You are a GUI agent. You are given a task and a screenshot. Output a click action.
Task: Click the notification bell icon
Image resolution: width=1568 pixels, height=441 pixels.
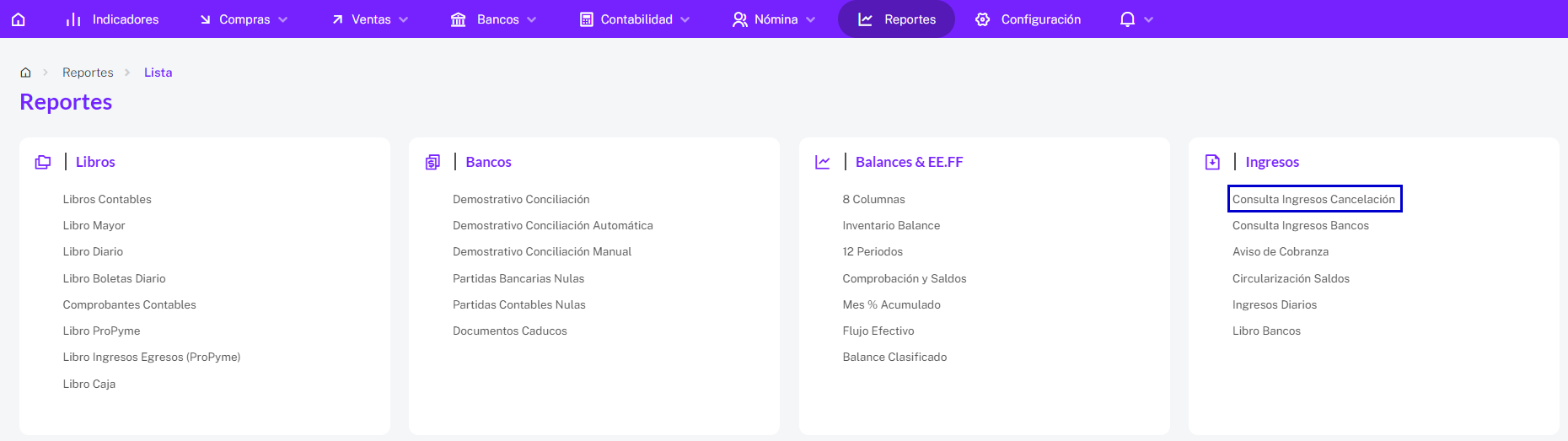pyautogui.click(x=1127, y=19)
